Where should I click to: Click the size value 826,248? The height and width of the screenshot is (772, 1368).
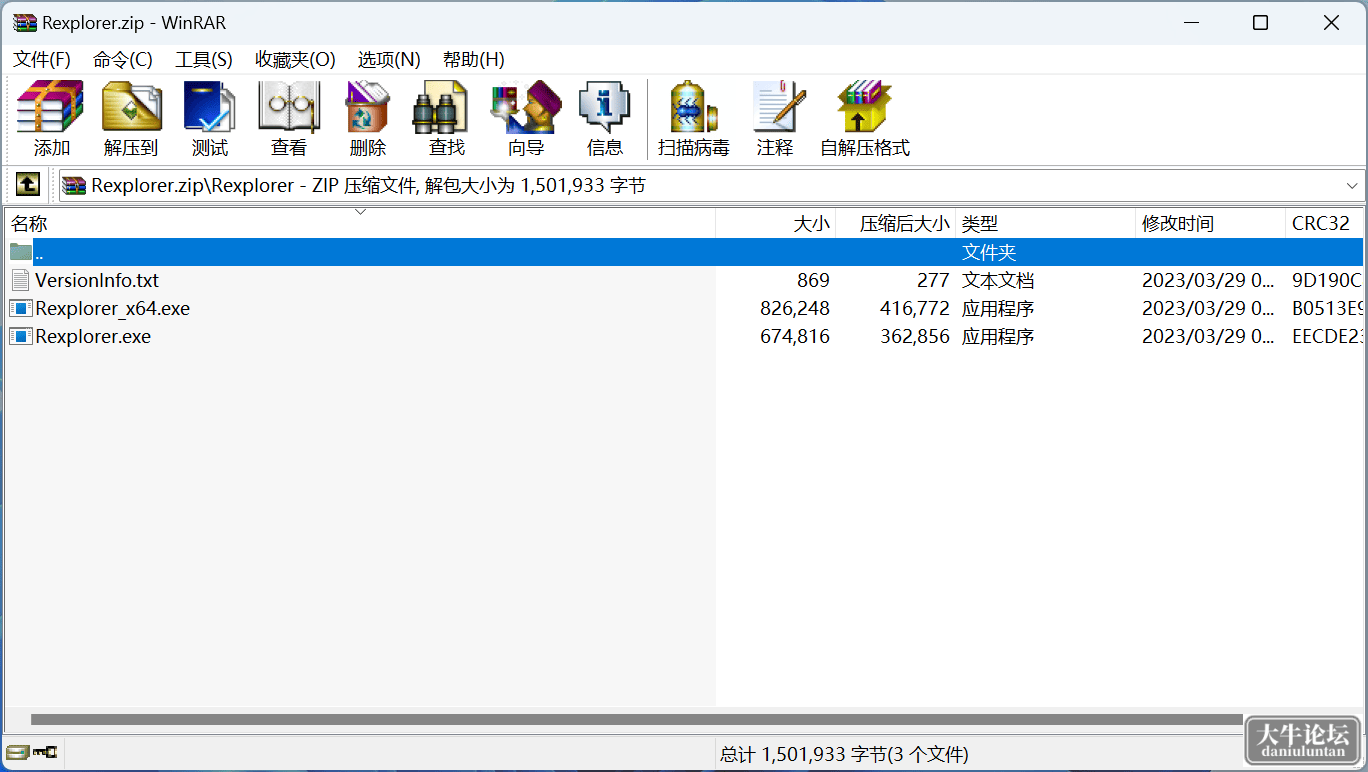tap(795, 308)
